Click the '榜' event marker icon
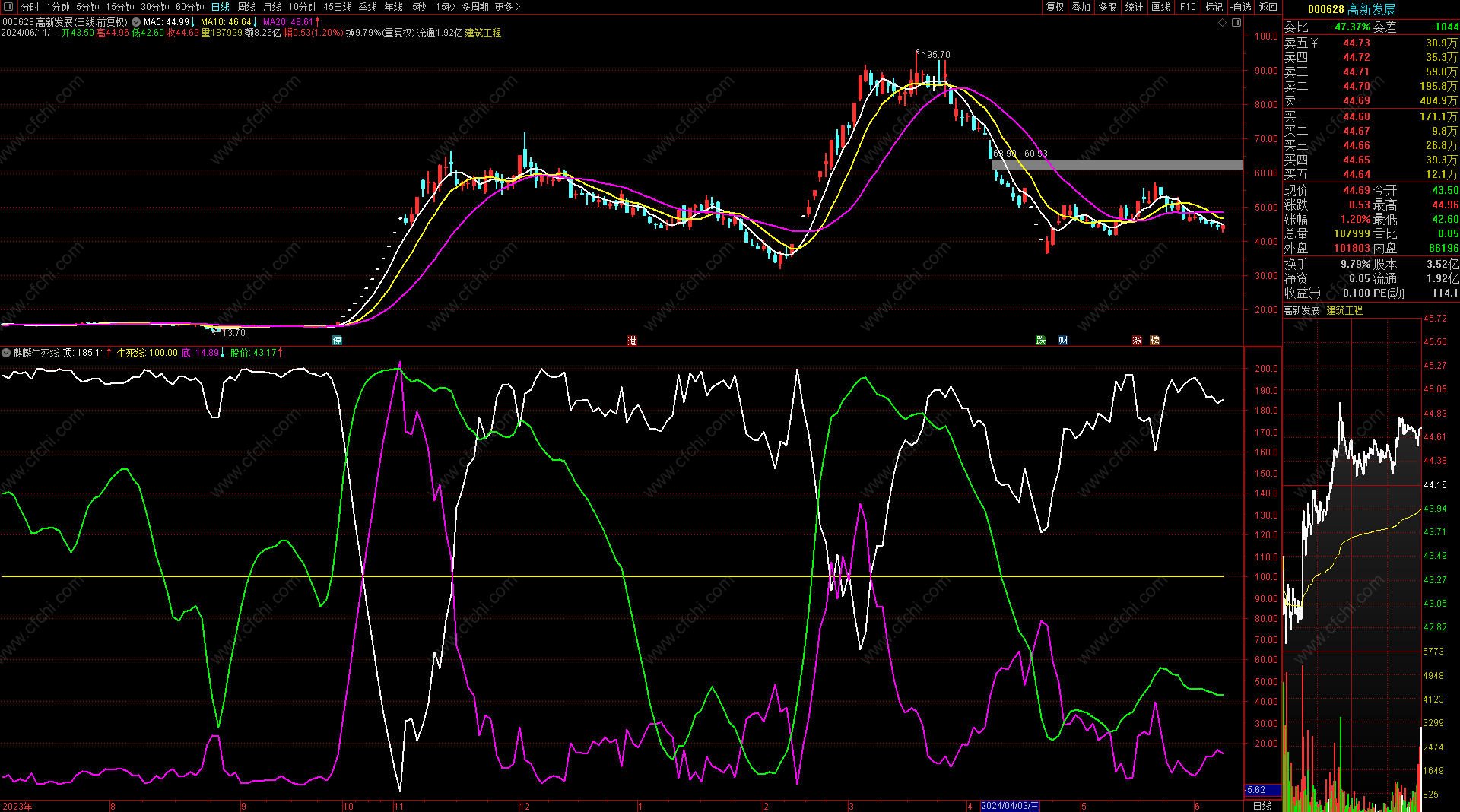Image resolution: width=1460 pixels, height=812 pixels. click(x=1154, y=341)
